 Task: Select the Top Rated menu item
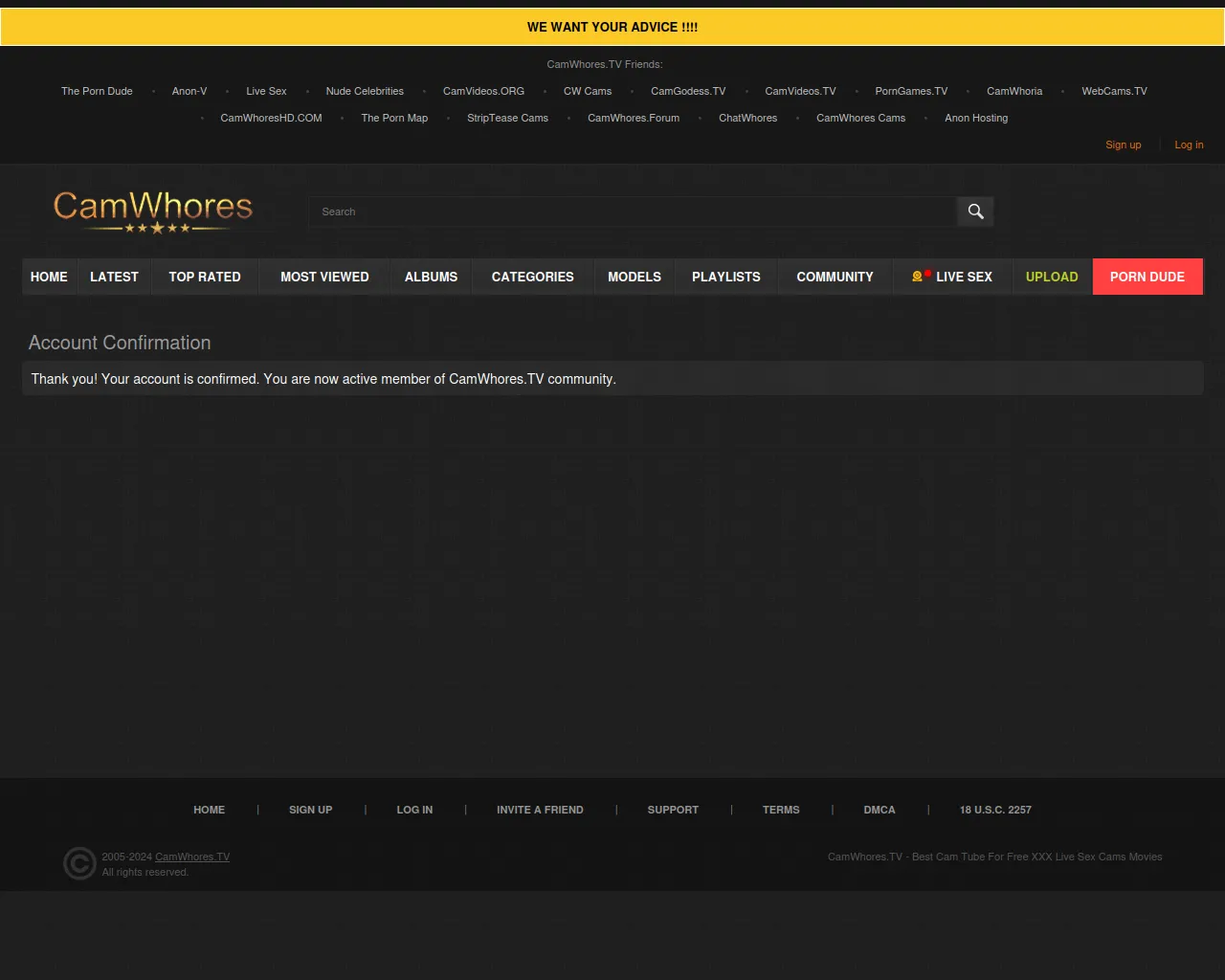click(x=205, y=277)
